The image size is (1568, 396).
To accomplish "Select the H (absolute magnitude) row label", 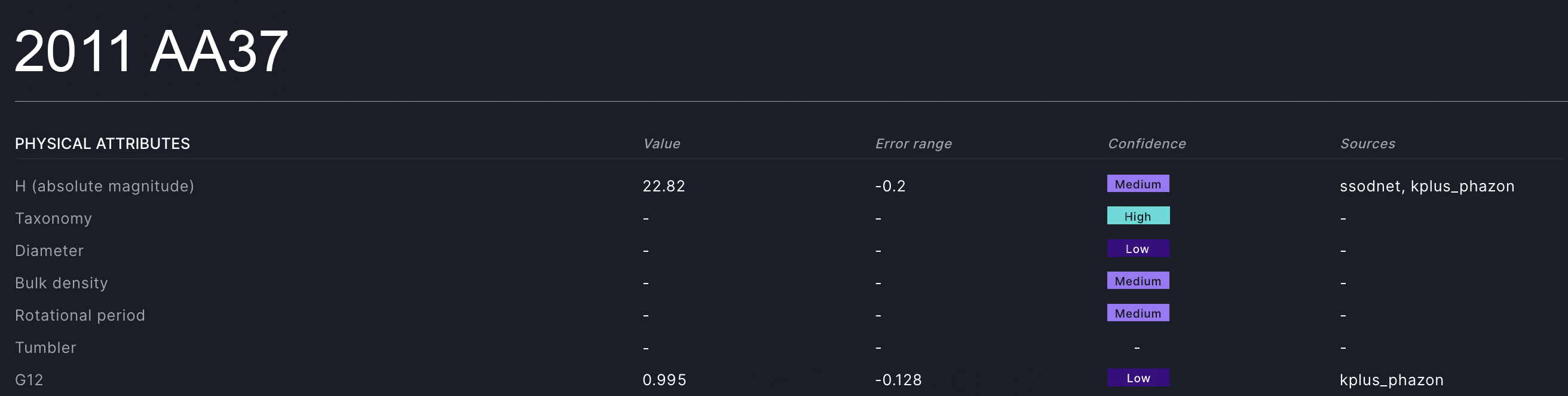I will pyautogui.click(x=105, y=187).
